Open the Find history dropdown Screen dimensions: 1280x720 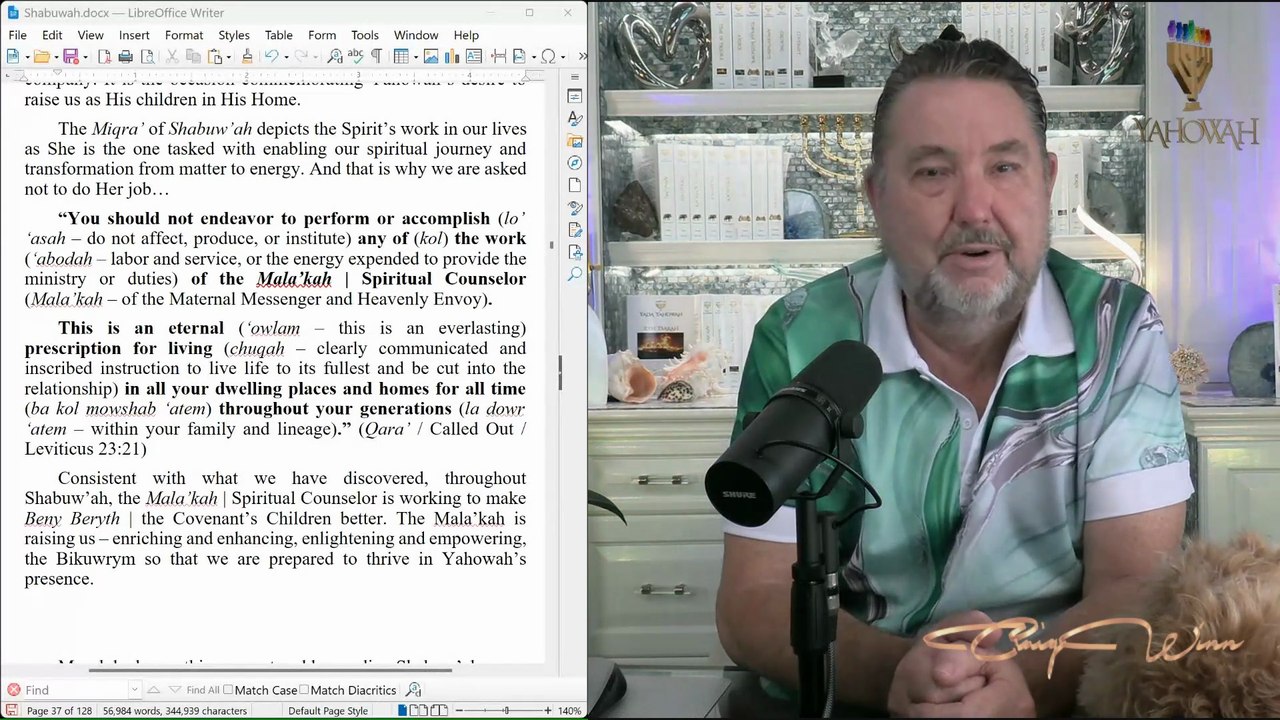click(x=134, y=690)
